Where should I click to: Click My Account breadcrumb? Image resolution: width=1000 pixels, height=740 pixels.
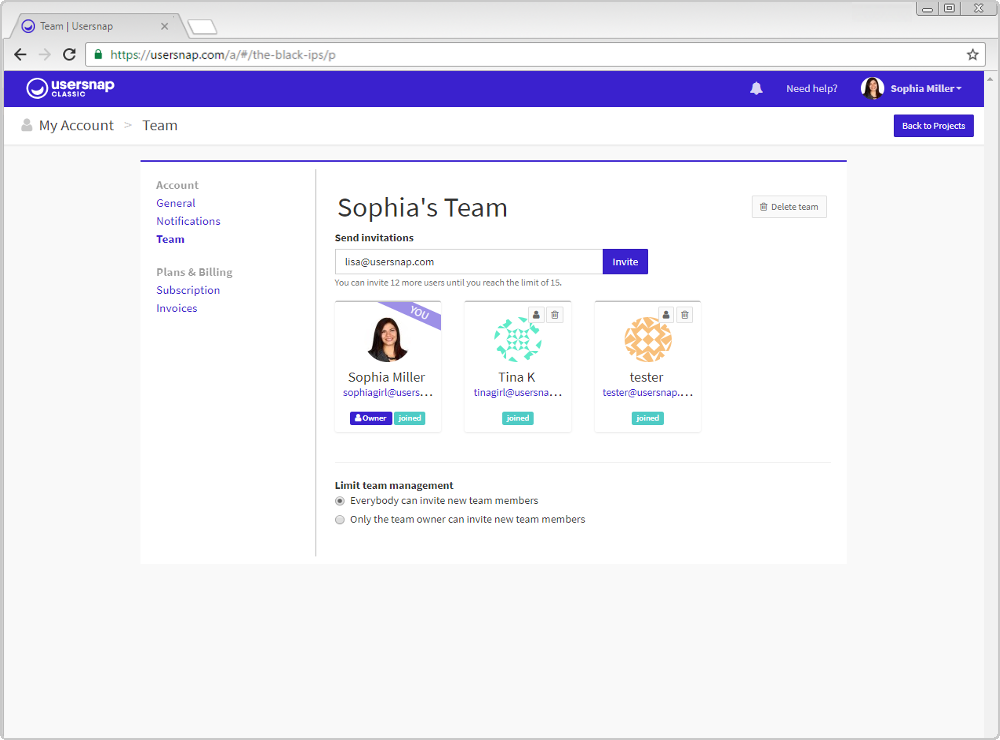(x=77, y=126)
